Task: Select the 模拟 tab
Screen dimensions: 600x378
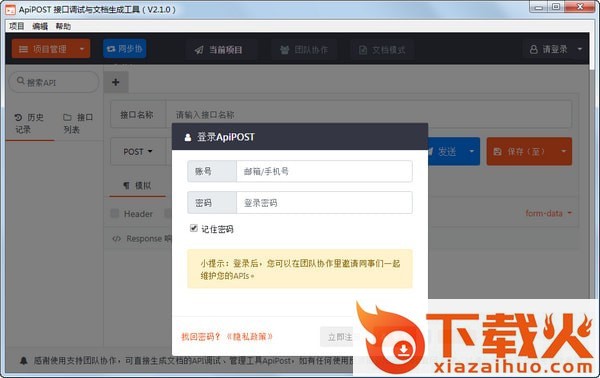Action: coord(137,186)
